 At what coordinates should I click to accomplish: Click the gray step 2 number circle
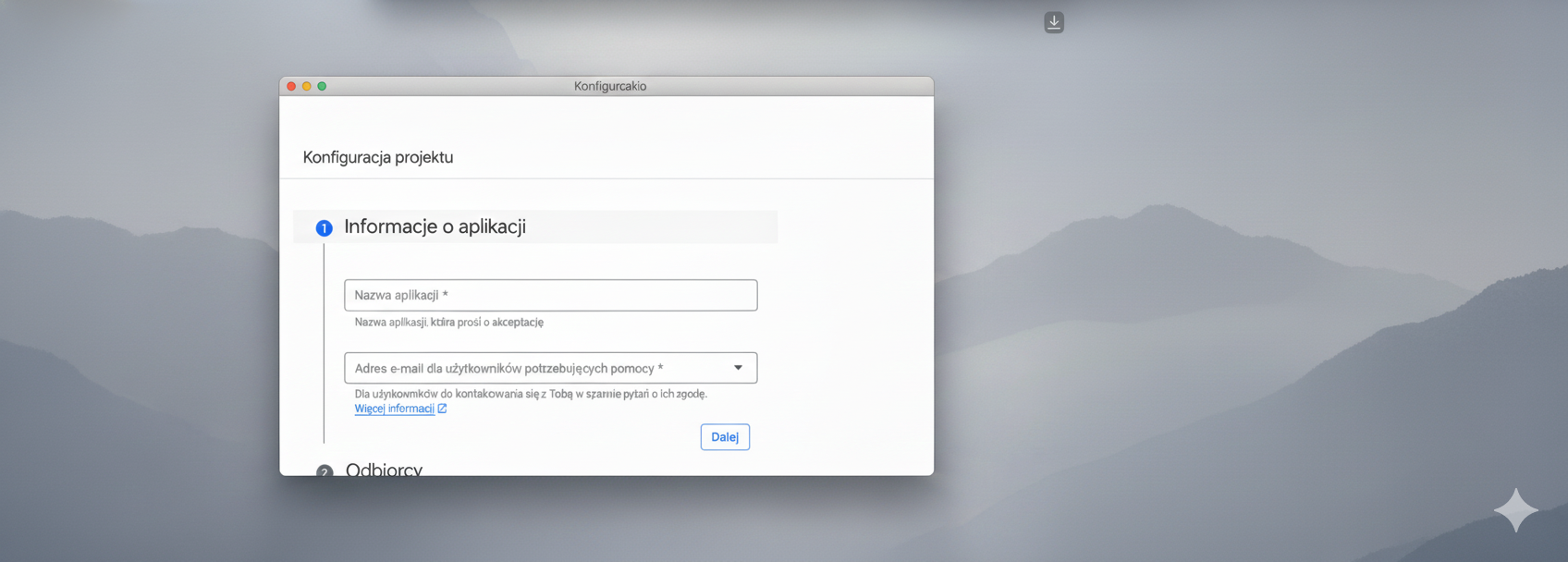324,471
